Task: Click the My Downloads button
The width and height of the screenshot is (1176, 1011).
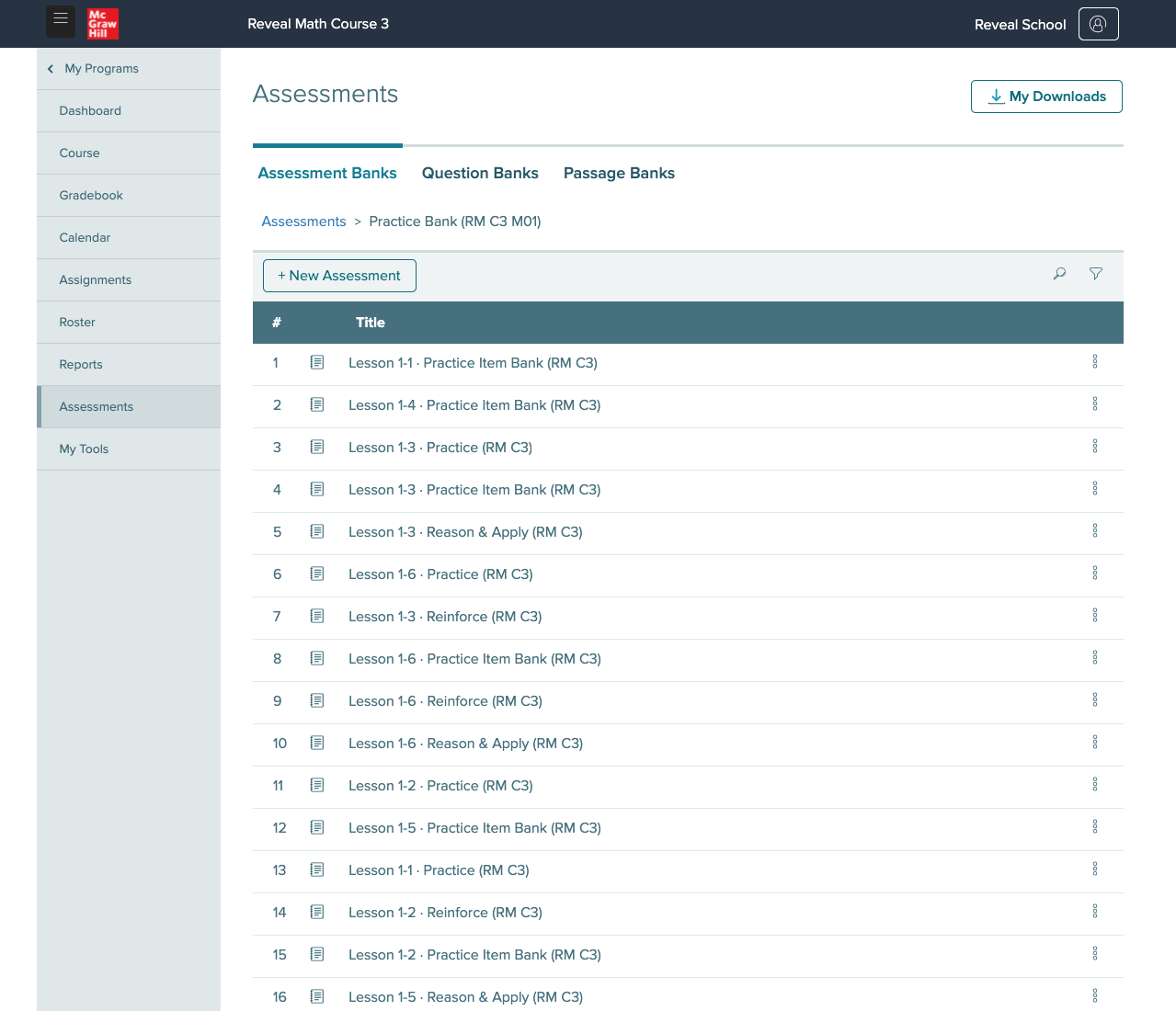Action: (x=1046, y=97)
